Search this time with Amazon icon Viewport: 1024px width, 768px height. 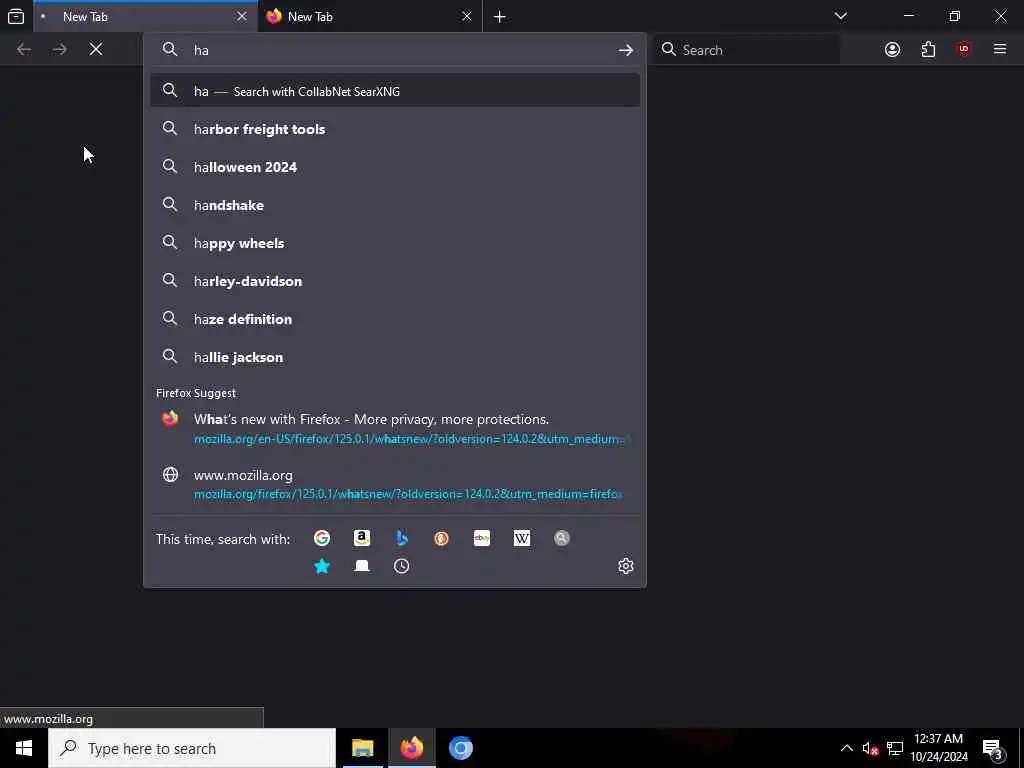pyautogui.click(x=362, y=538)
